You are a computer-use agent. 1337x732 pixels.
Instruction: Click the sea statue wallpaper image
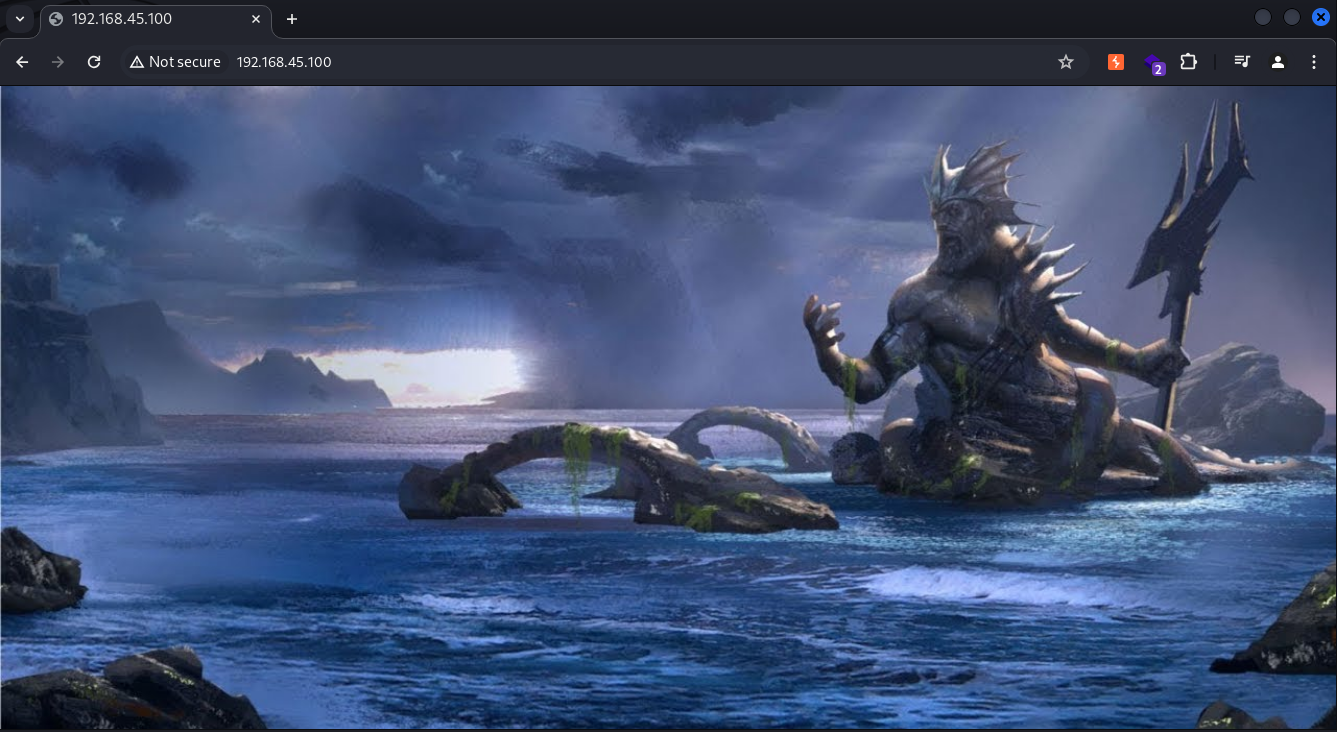(668, 408)
